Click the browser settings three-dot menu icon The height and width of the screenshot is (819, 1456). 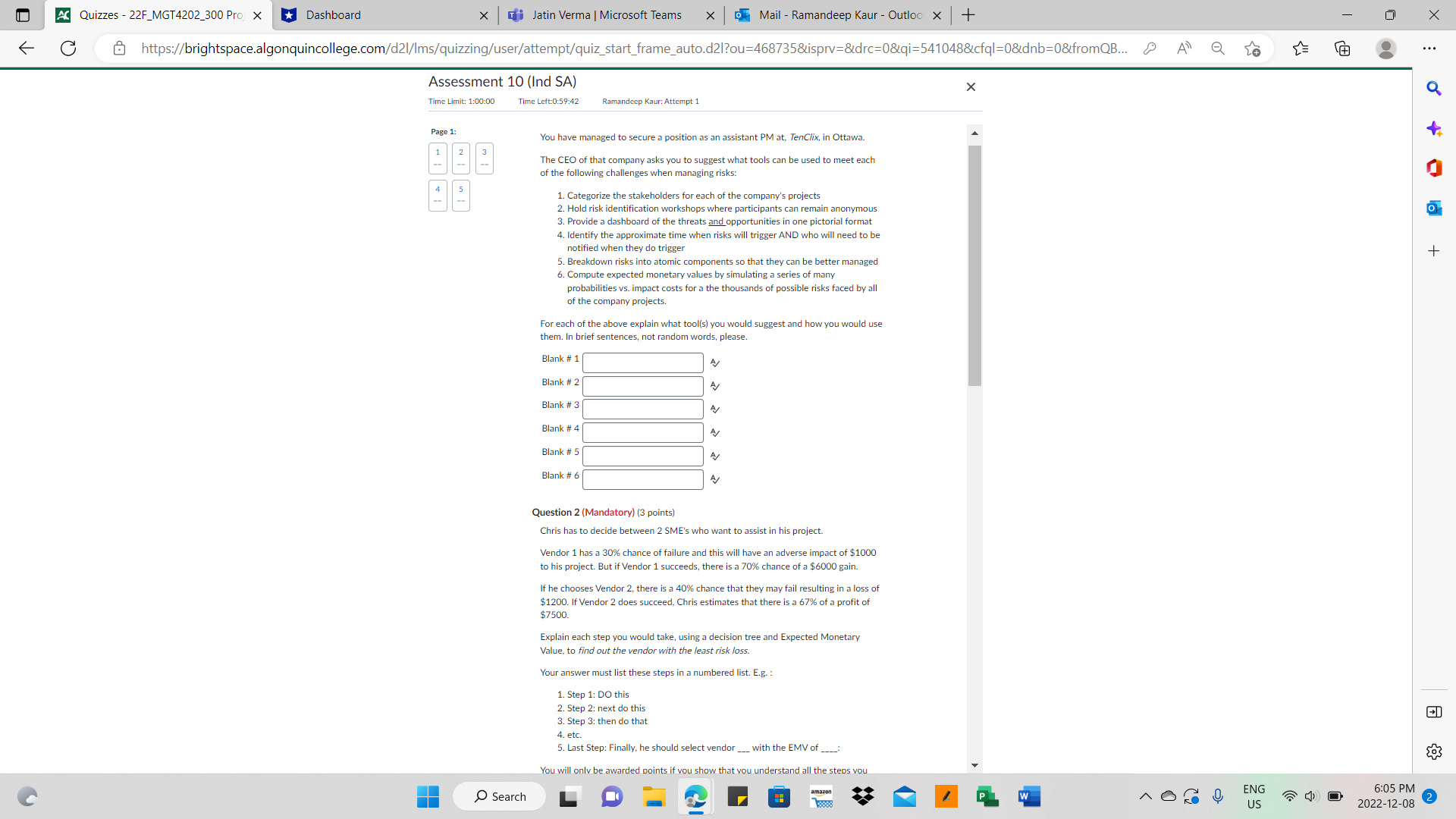click(x=1430, y=48)
